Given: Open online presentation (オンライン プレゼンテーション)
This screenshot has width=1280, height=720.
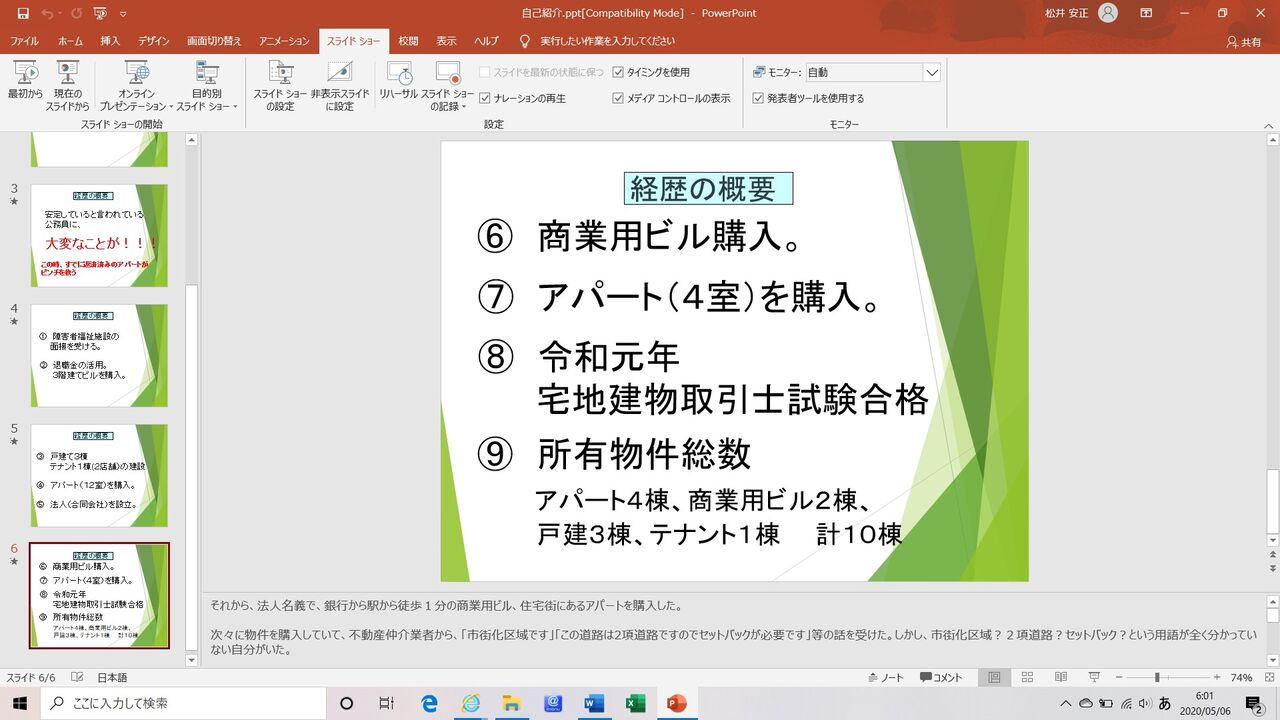Looking at the screenshot, I should coord(136,86).
